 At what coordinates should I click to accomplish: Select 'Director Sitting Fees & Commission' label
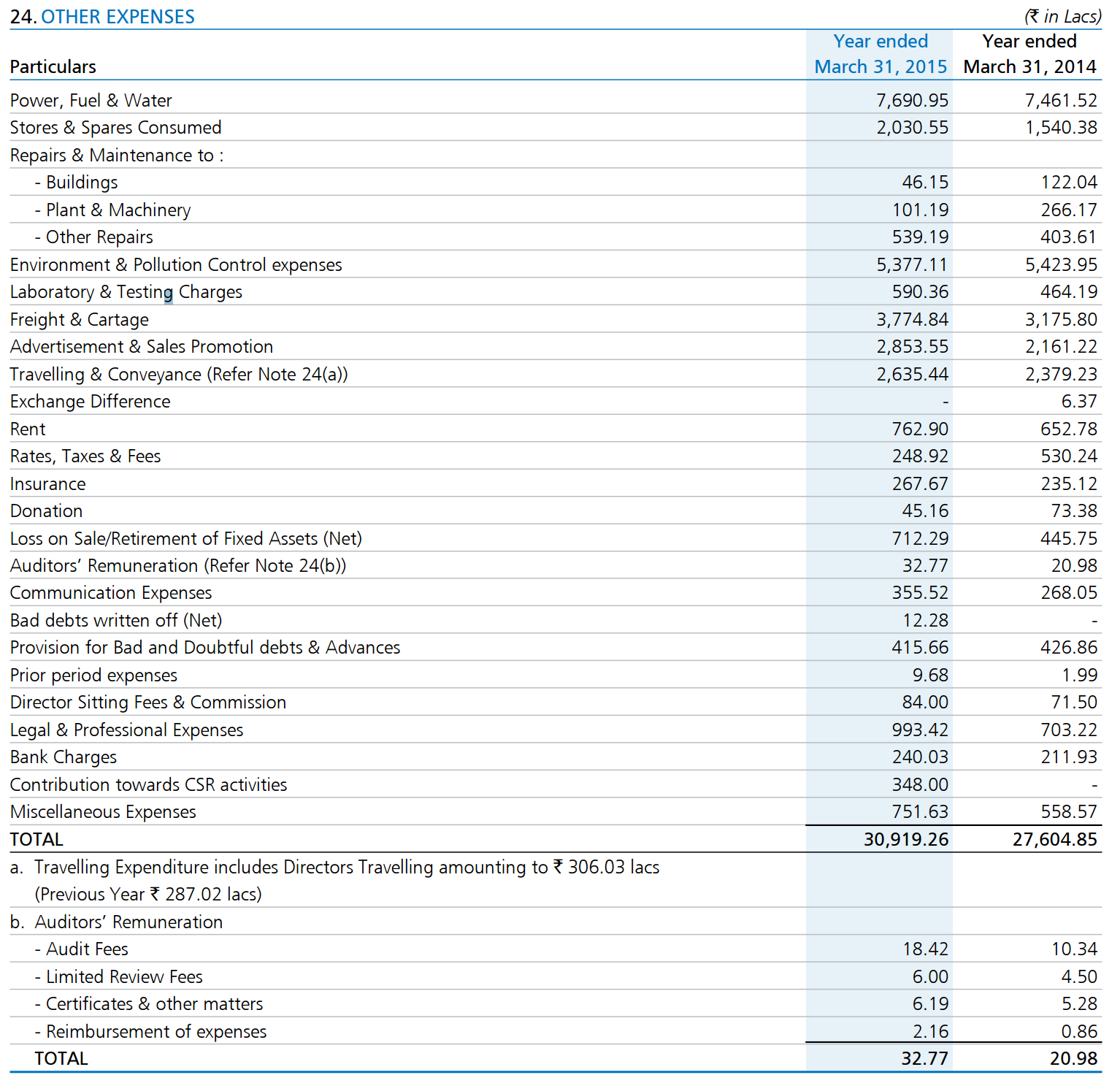[148, 702]
